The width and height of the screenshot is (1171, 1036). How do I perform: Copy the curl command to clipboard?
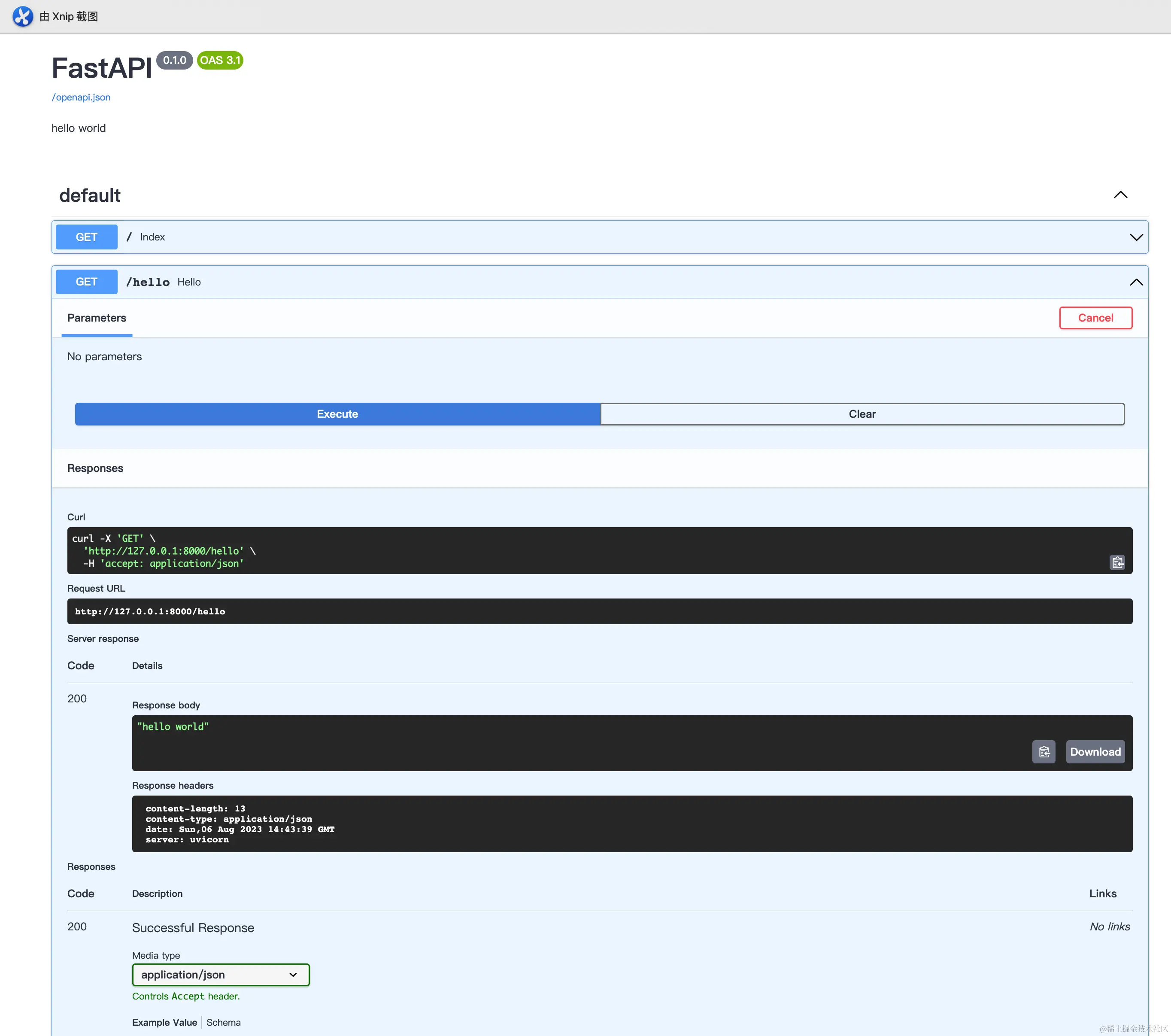[x=1117, y=562]
